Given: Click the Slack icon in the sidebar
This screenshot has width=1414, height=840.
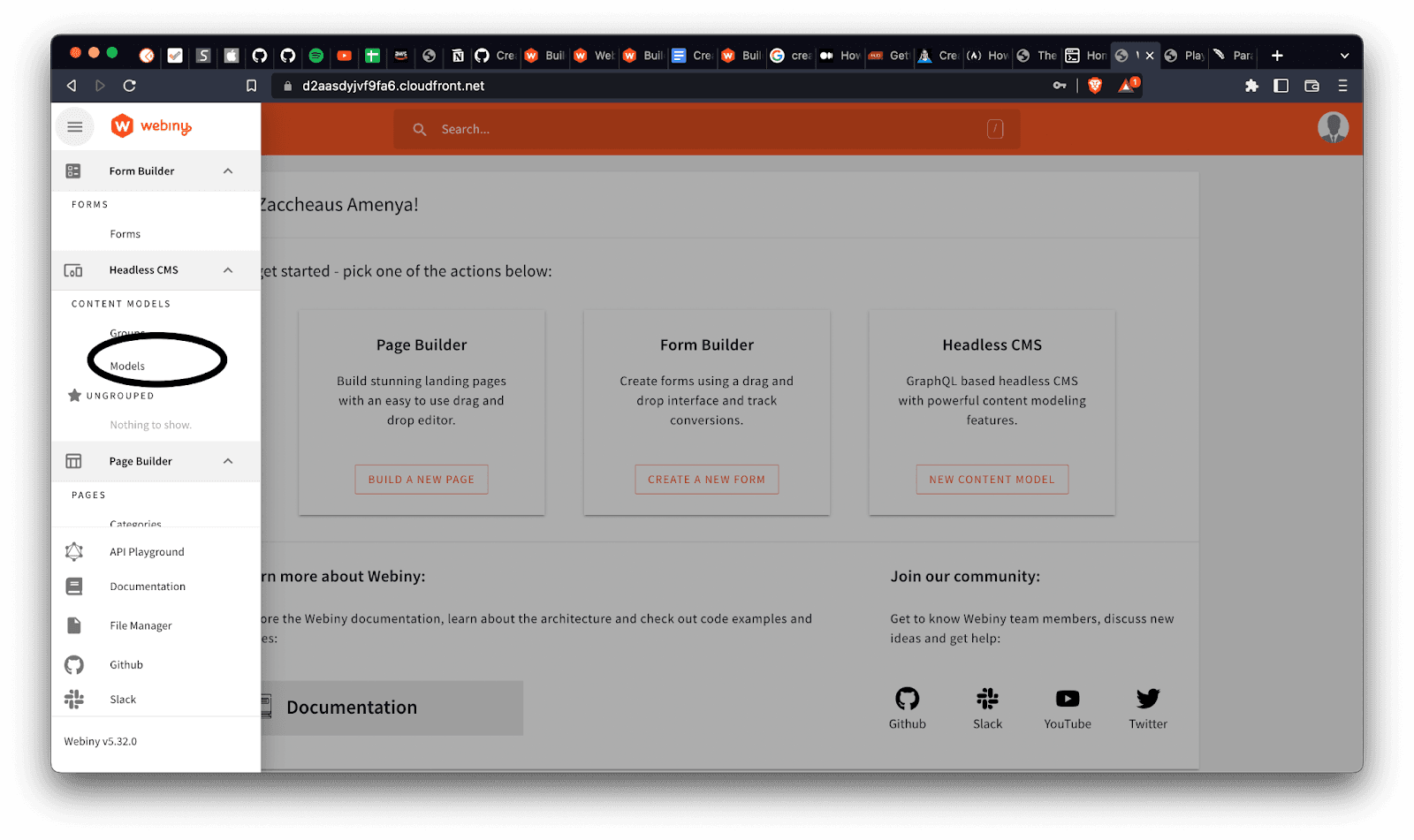Looking at the screenshot, I should click(74, 700).
